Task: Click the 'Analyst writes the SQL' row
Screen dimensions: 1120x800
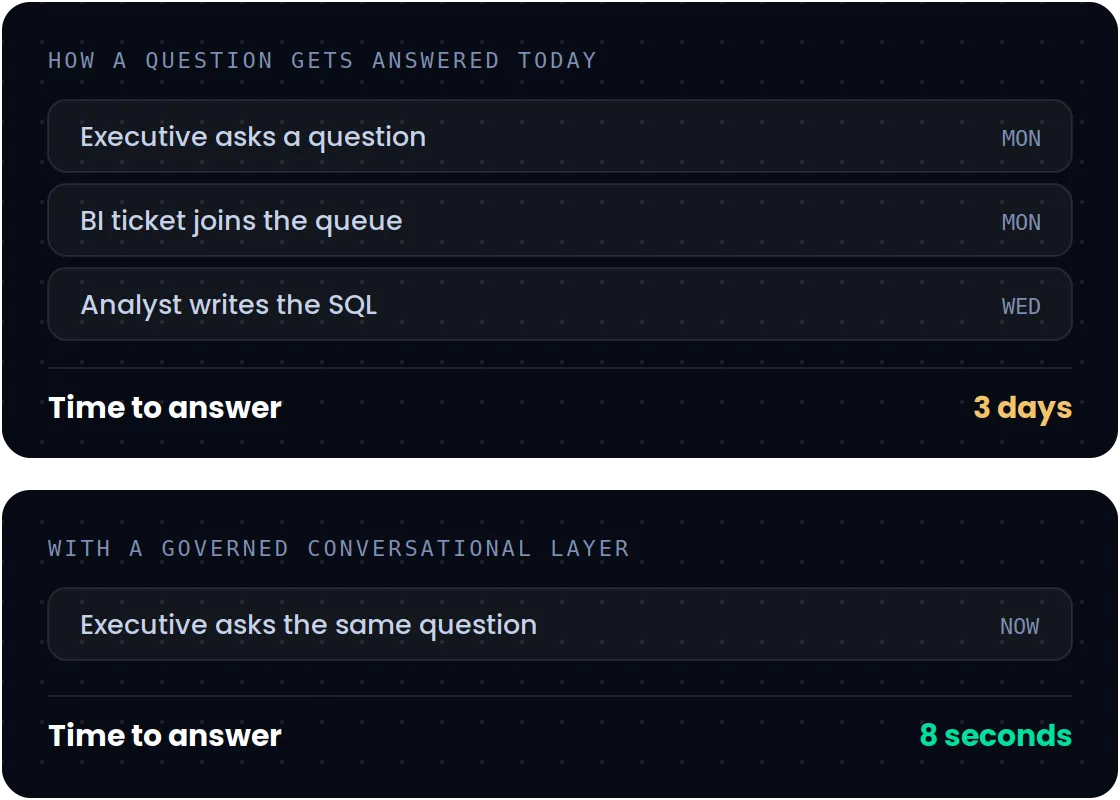Action: tap(559, 305)
